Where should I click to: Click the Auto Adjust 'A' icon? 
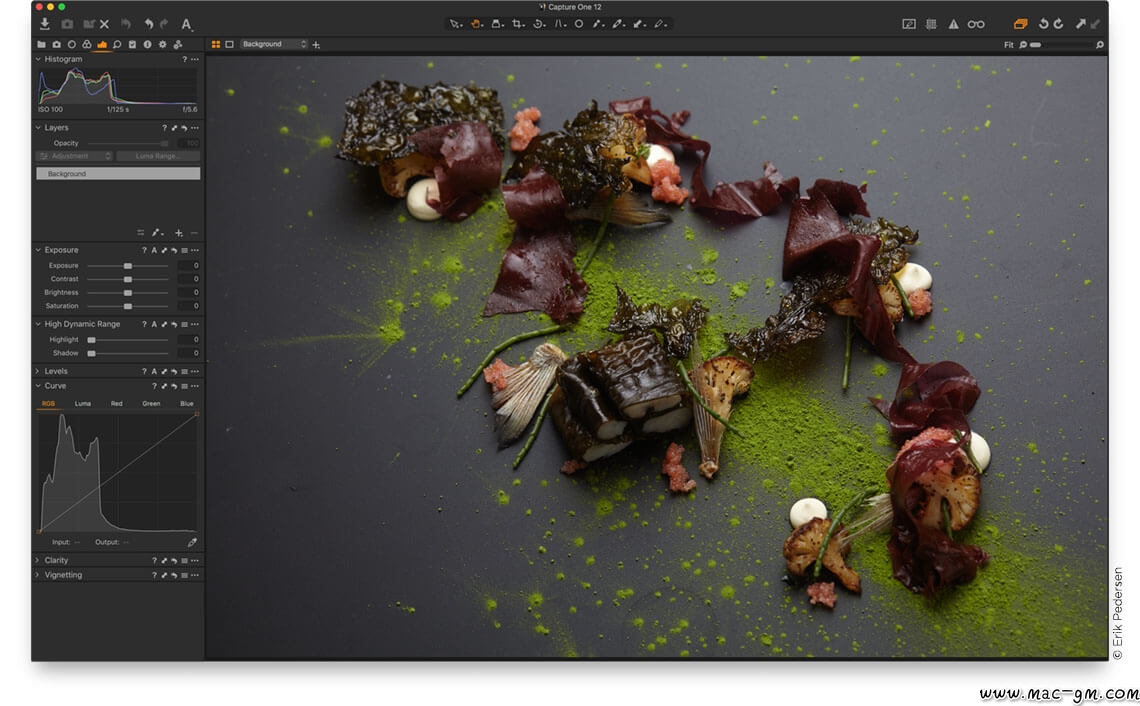pyautogui.click(x=186, y=24)
